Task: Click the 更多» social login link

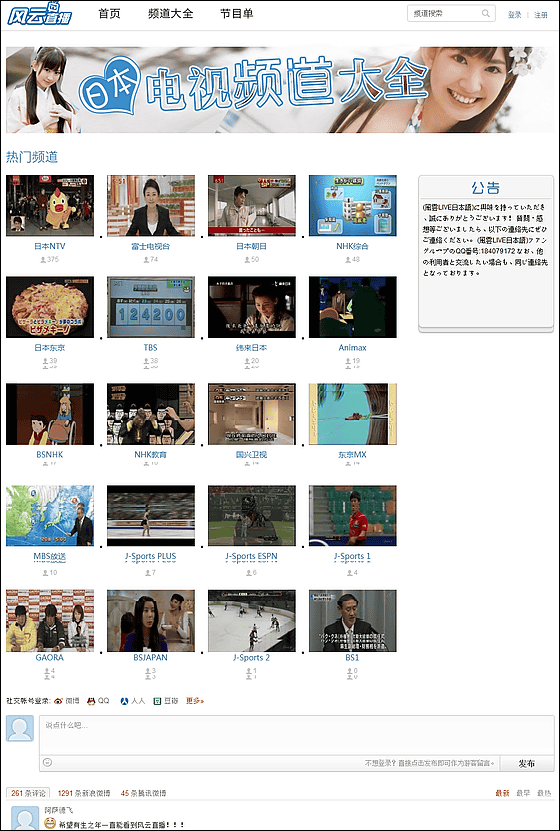Action: [x=194, y=701]
